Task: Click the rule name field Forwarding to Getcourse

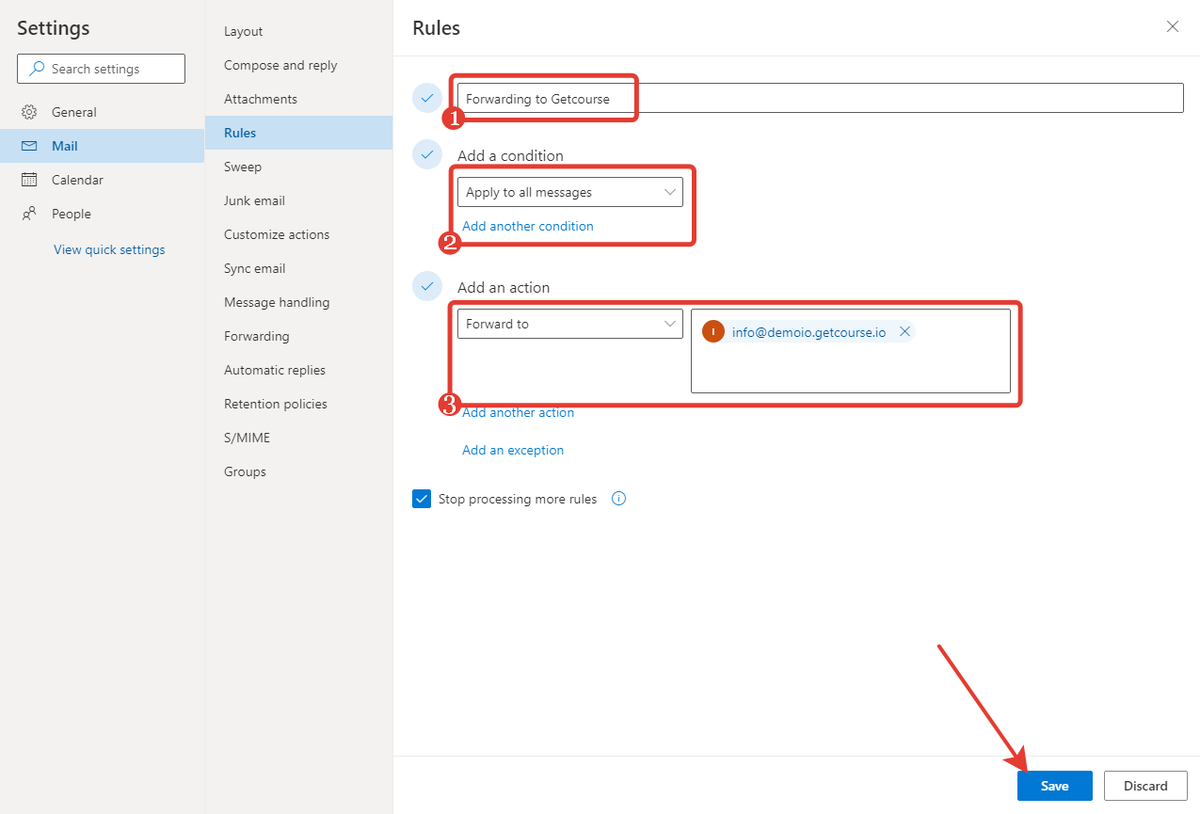Action: [x=820, y=98]
